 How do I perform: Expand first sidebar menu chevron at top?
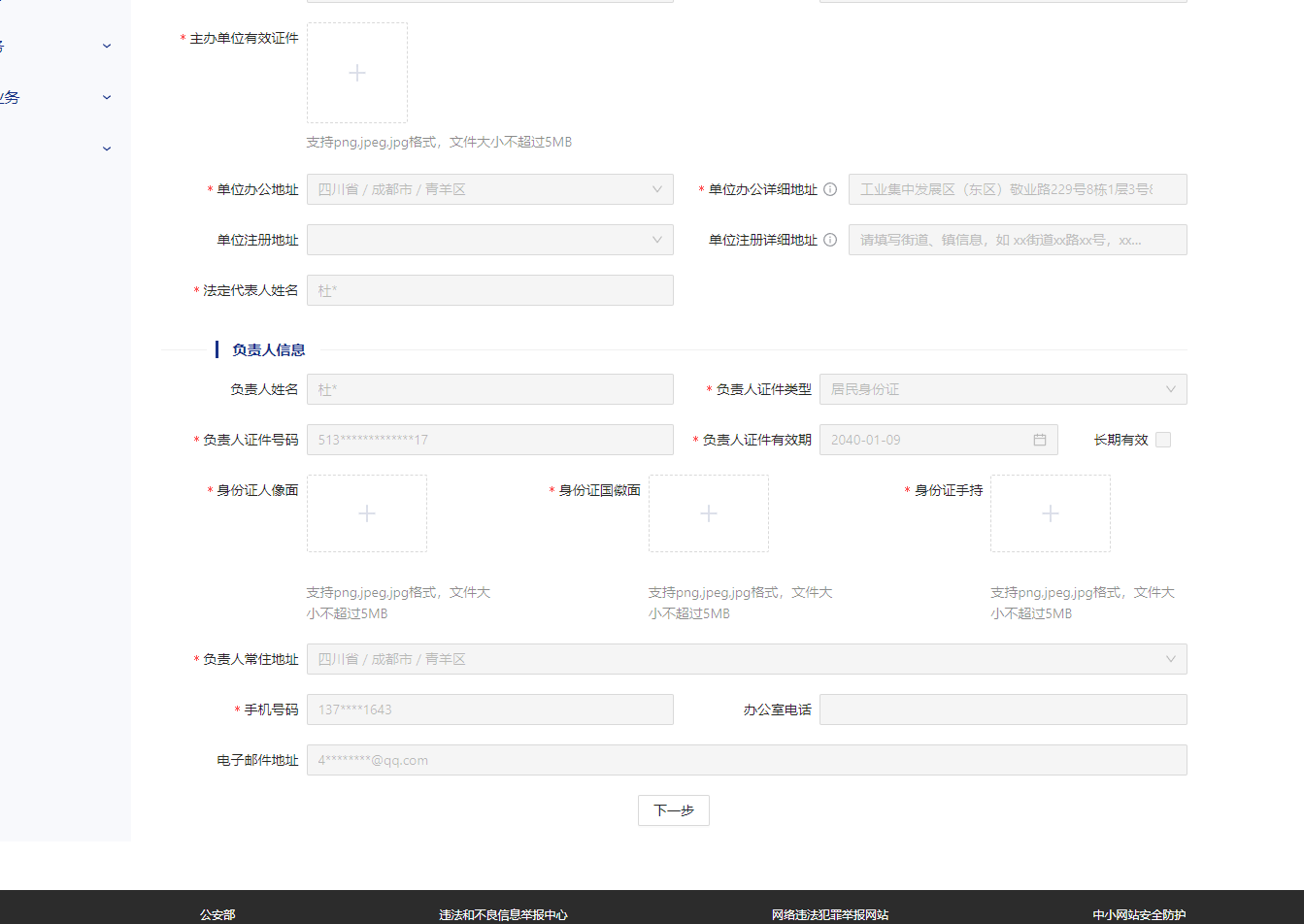click(x=107, y=46)
